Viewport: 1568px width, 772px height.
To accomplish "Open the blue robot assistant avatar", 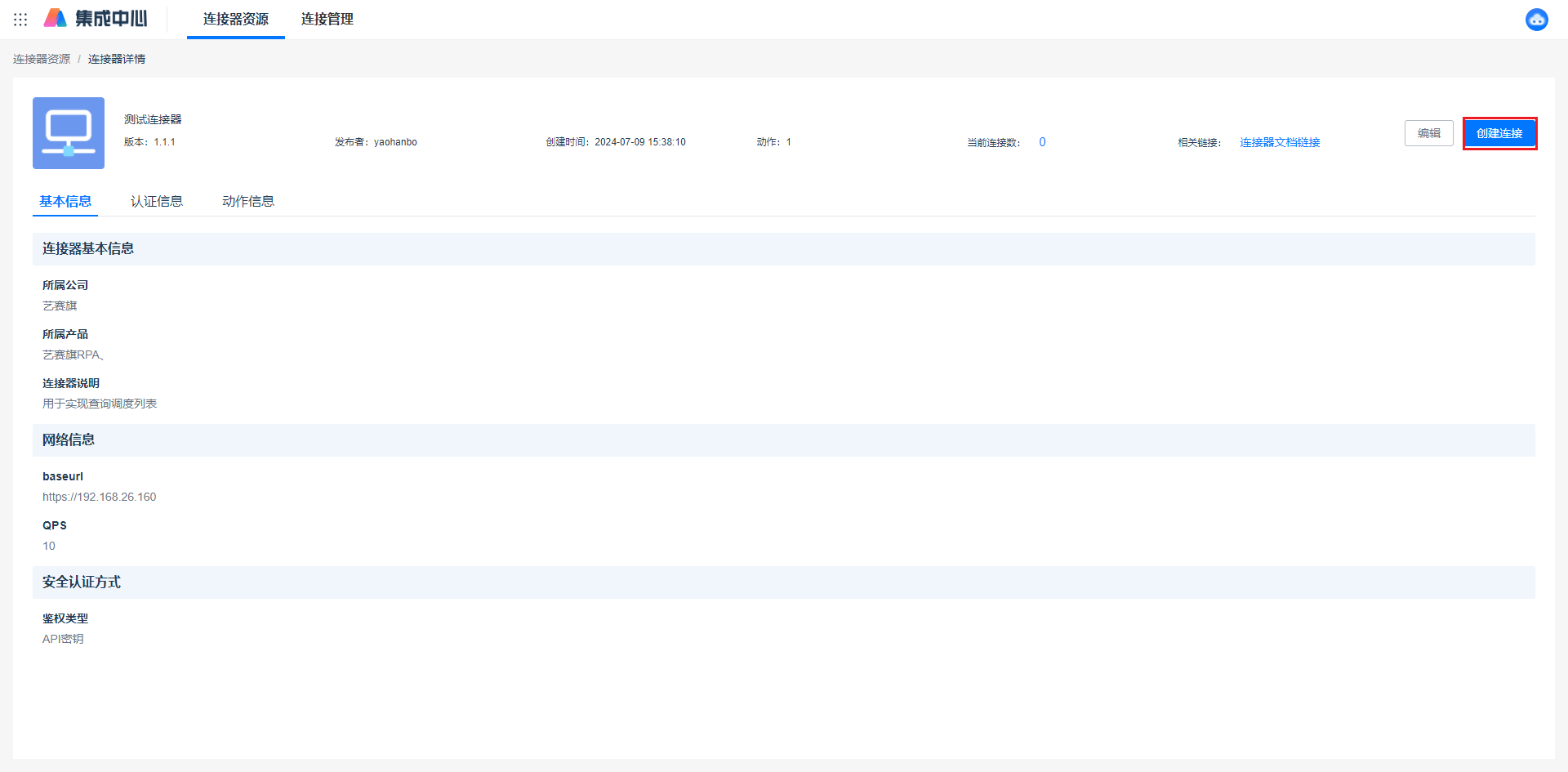I will (1536, 20).
